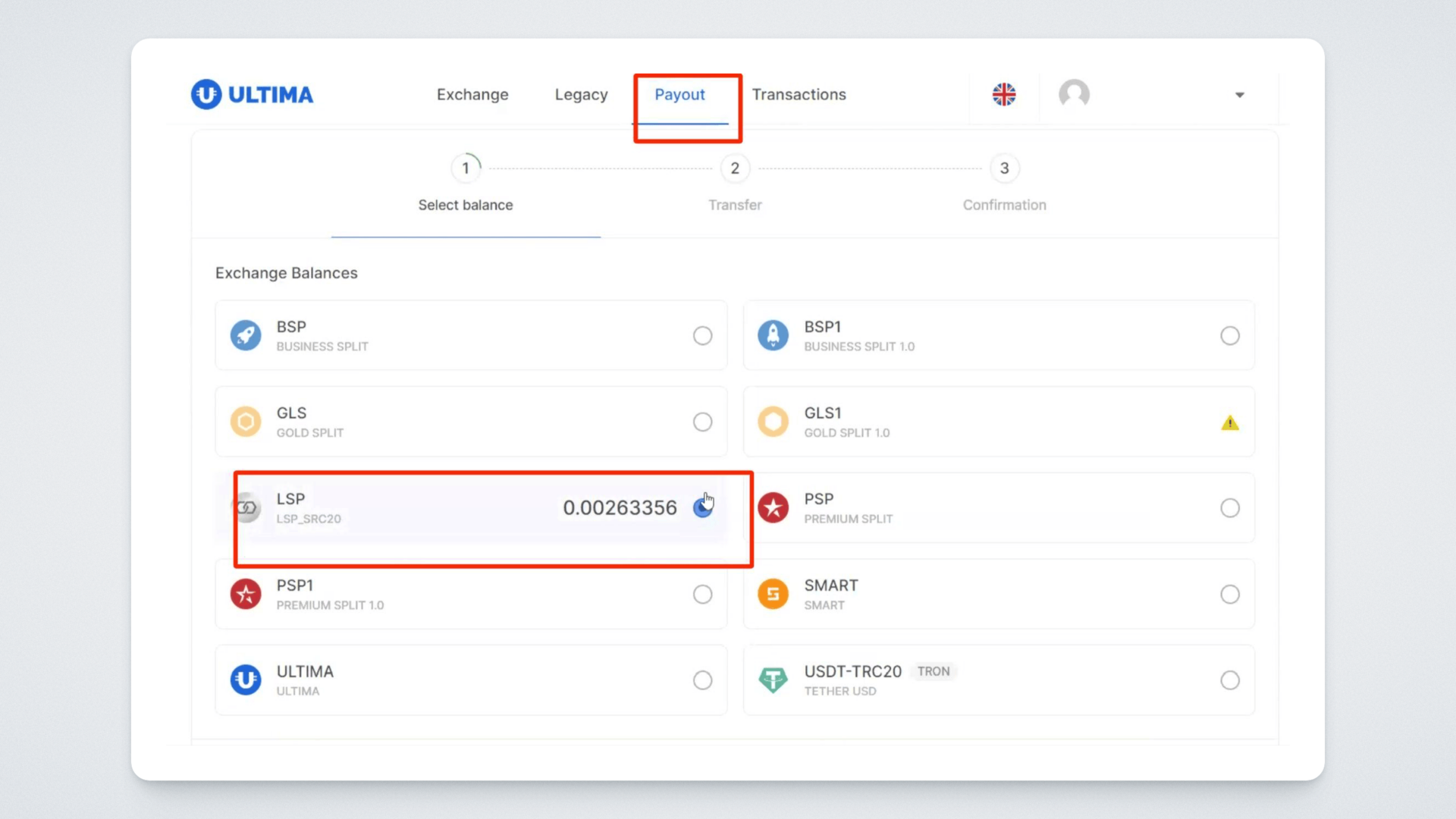
Task: Click the user avatar icon
Action: pyautogui.click(x=1074, y=95)
